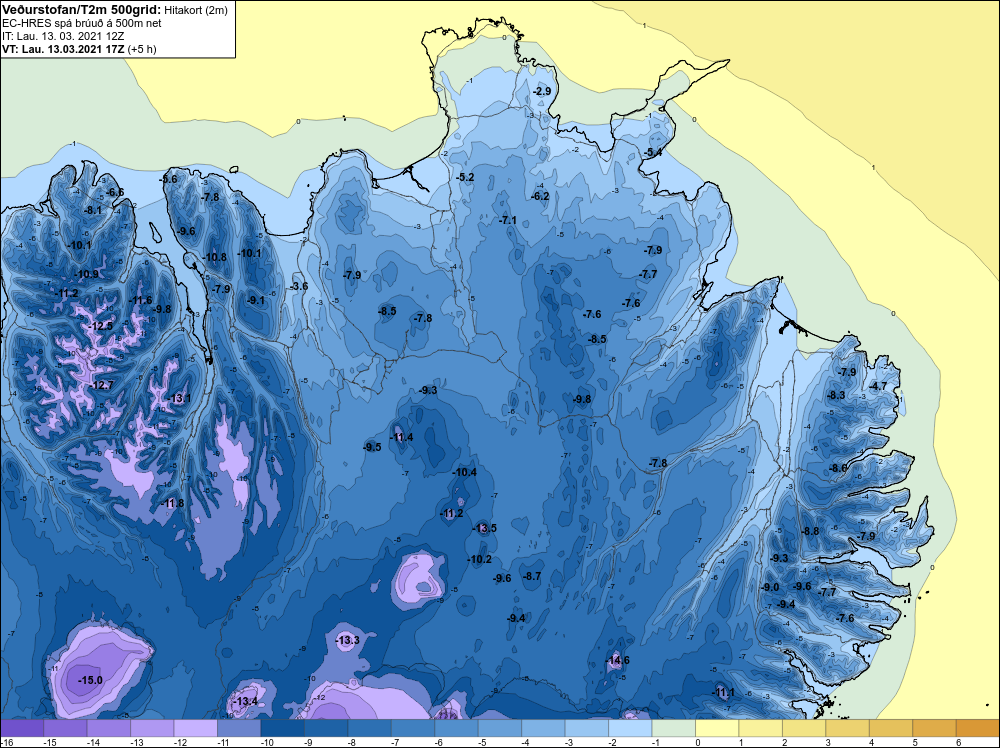Select the -12.5 temperature label
The image size is (1000, 748).
click(x=100, y=326)
